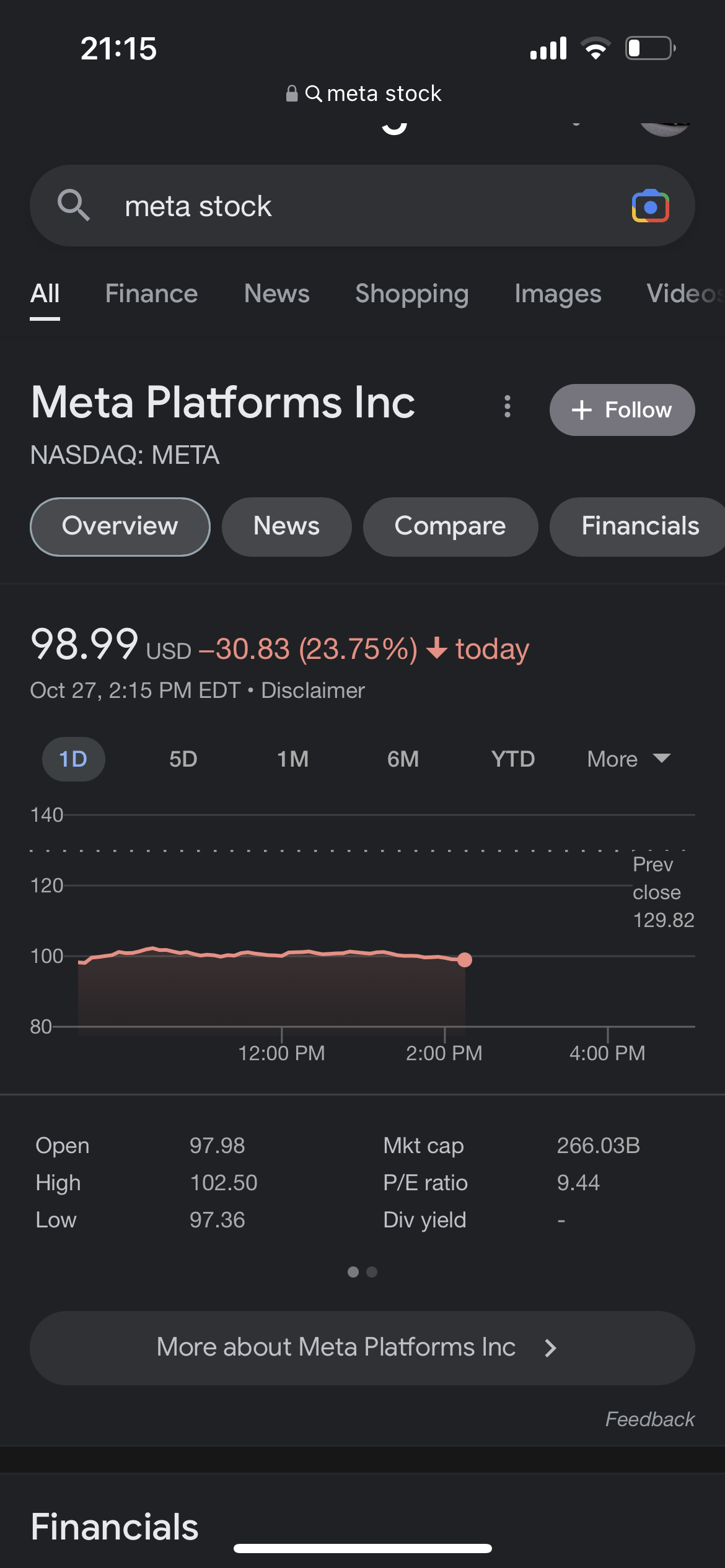Tap the chevron arrow after More about Meta

coord(550,1348)
